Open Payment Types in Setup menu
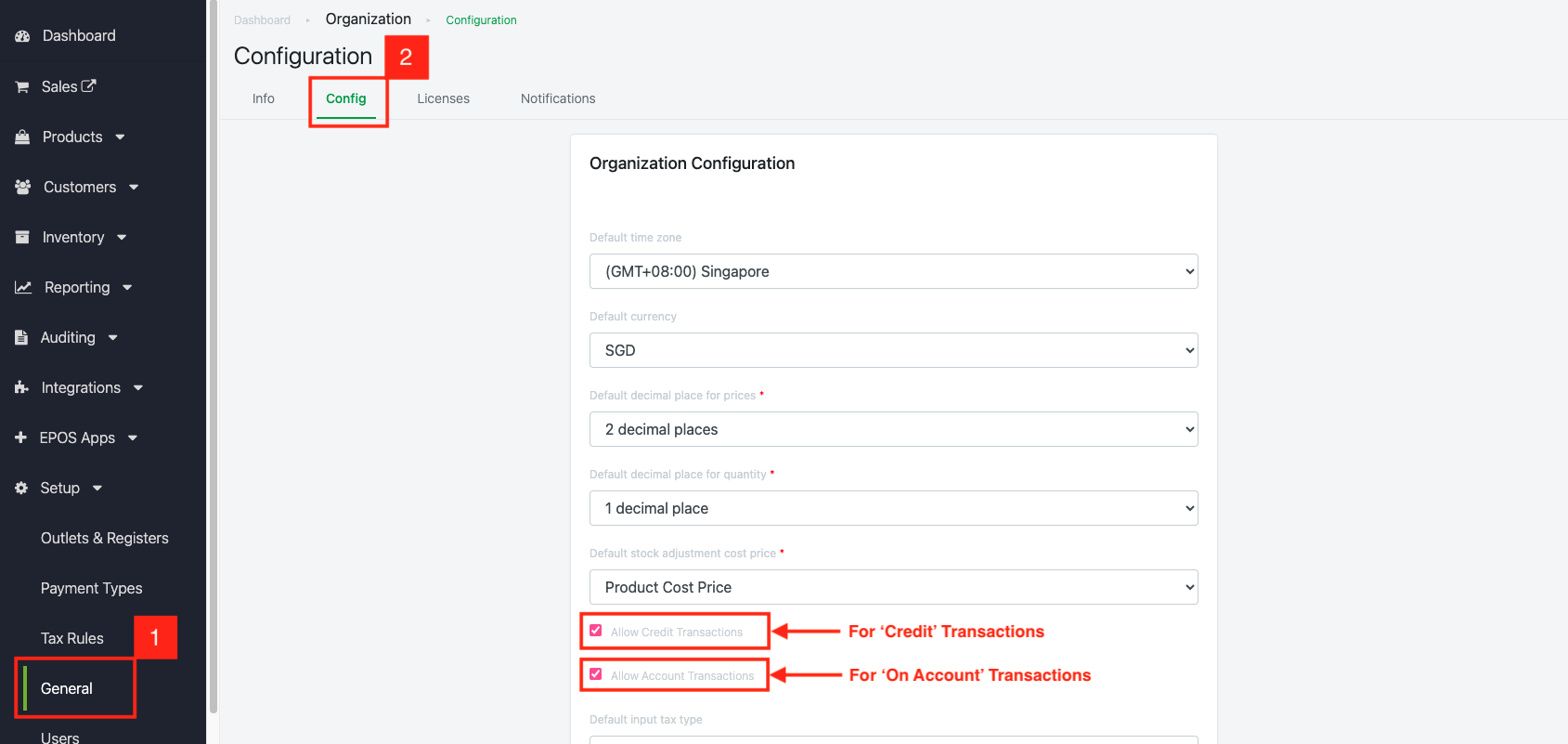Screen dimensions: 1568x744 pos(91,588)
